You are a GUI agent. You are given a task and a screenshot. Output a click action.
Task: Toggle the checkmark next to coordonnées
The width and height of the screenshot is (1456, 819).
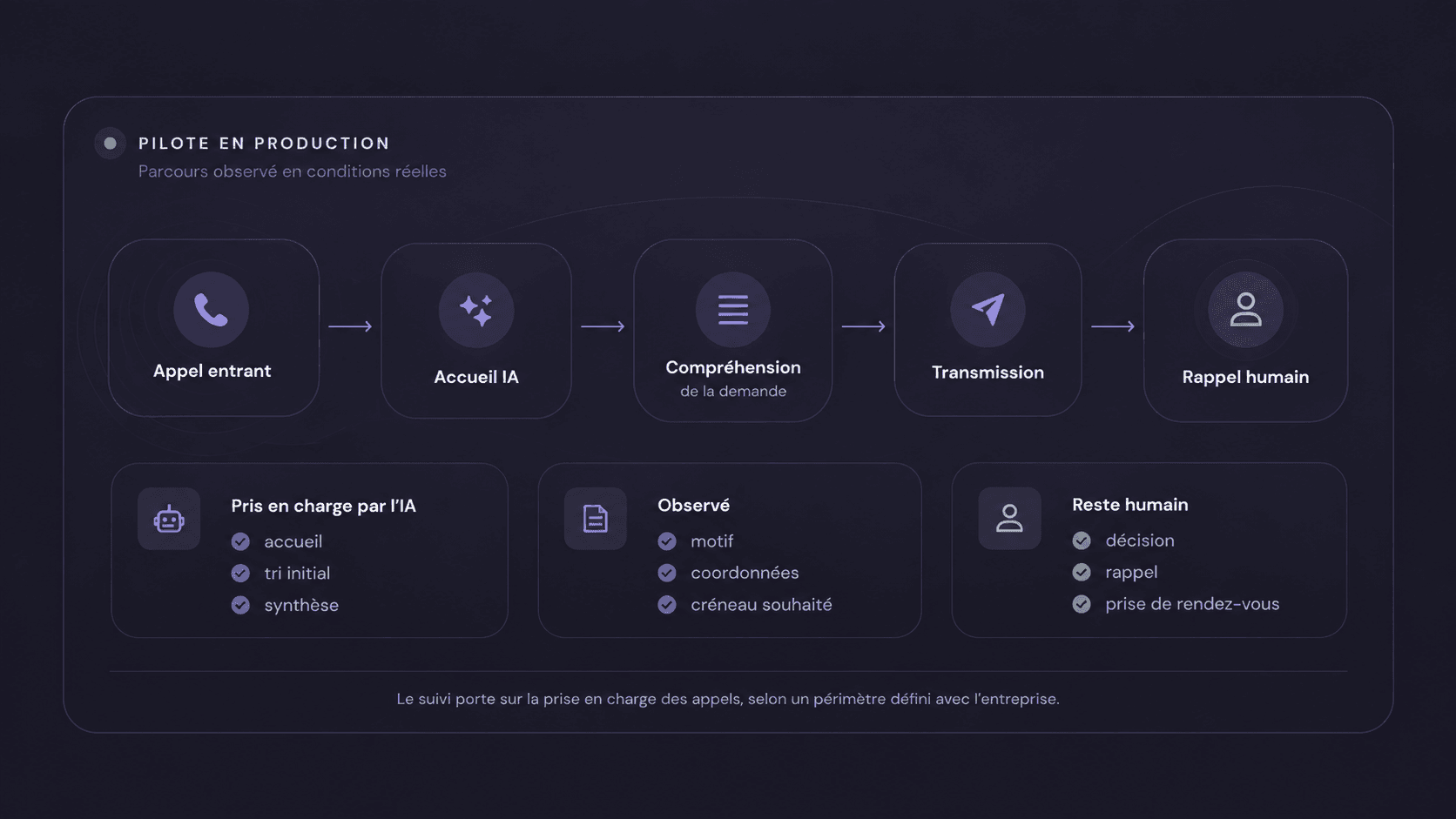[x=667, y=573]
